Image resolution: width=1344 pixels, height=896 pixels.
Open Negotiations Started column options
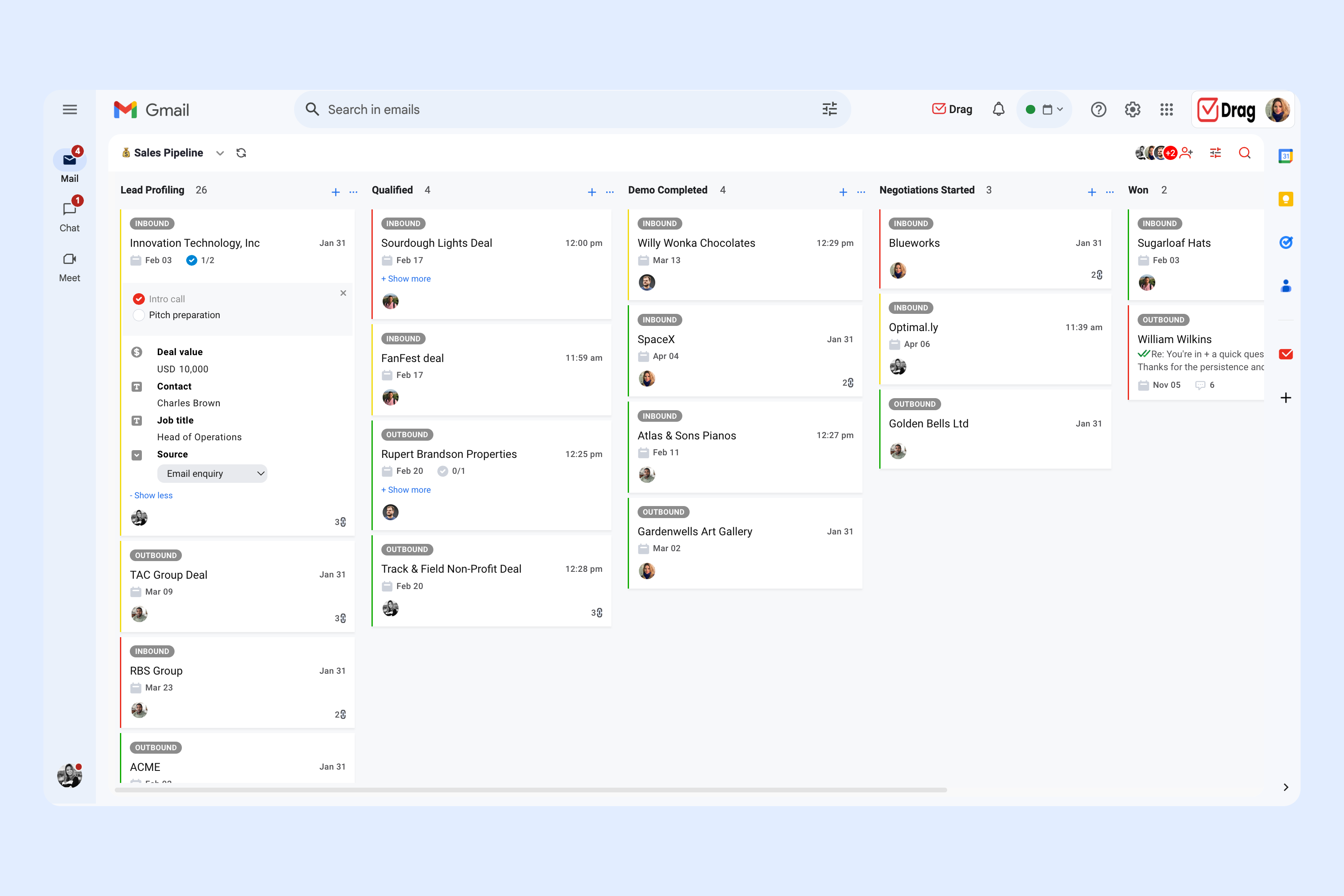point(1110,192)
